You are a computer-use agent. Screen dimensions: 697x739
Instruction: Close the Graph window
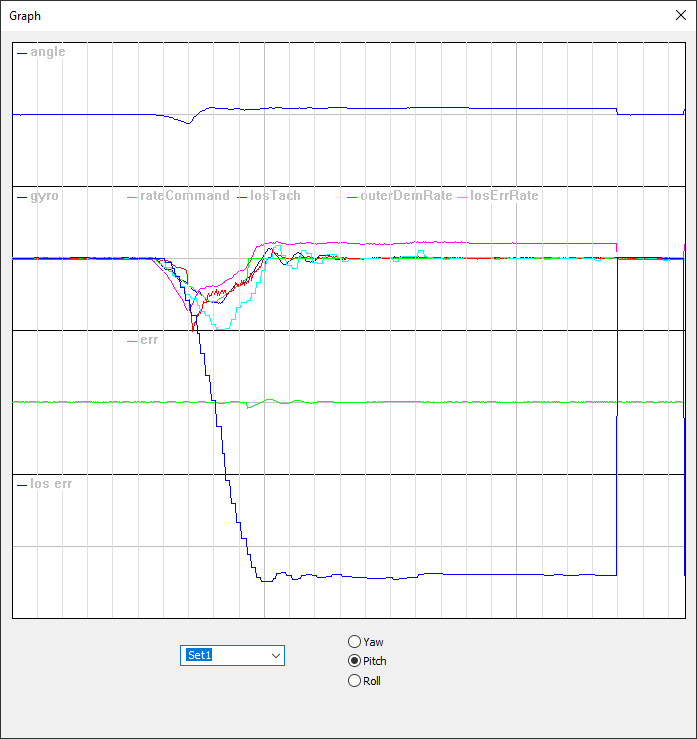(x=682, y=15)
